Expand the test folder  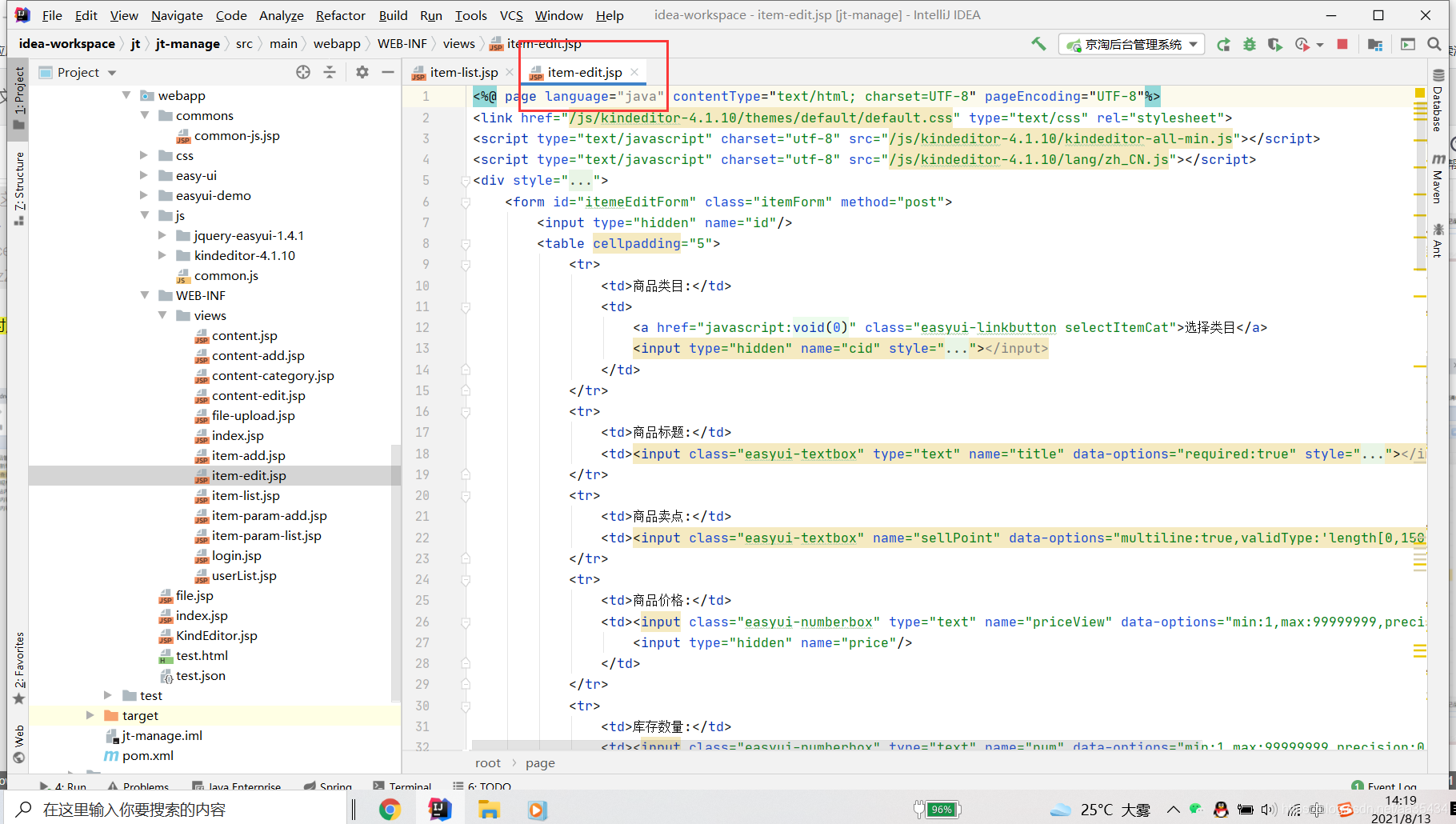click(x=108, y=695)
